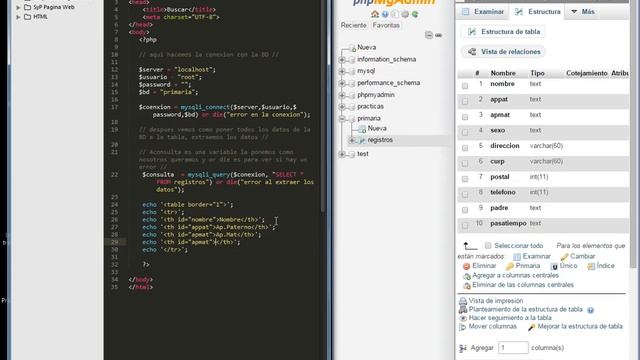Click the Eliminar de columnas centrales icon
The height and width of the screenshot is (360, 640).
(467, 286)
